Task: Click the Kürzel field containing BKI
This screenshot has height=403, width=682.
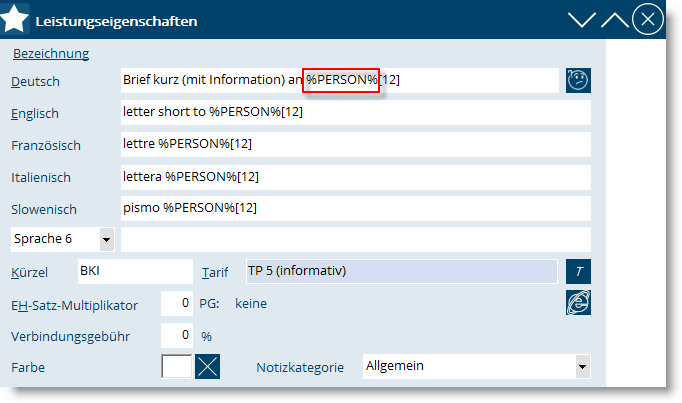Action: (x=134, y=271)
